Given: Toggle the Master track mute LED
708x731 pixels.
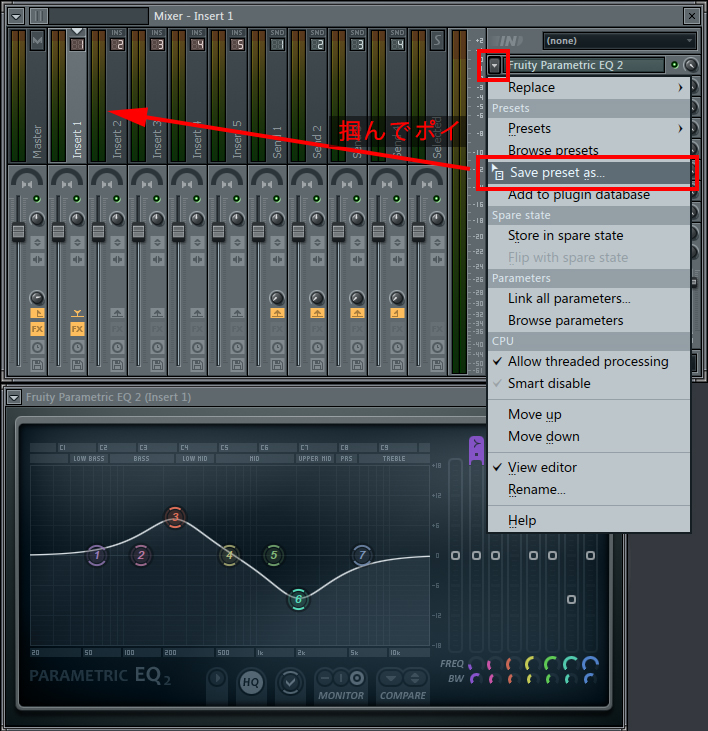Looking at the screenshot, I should [37, 199].
